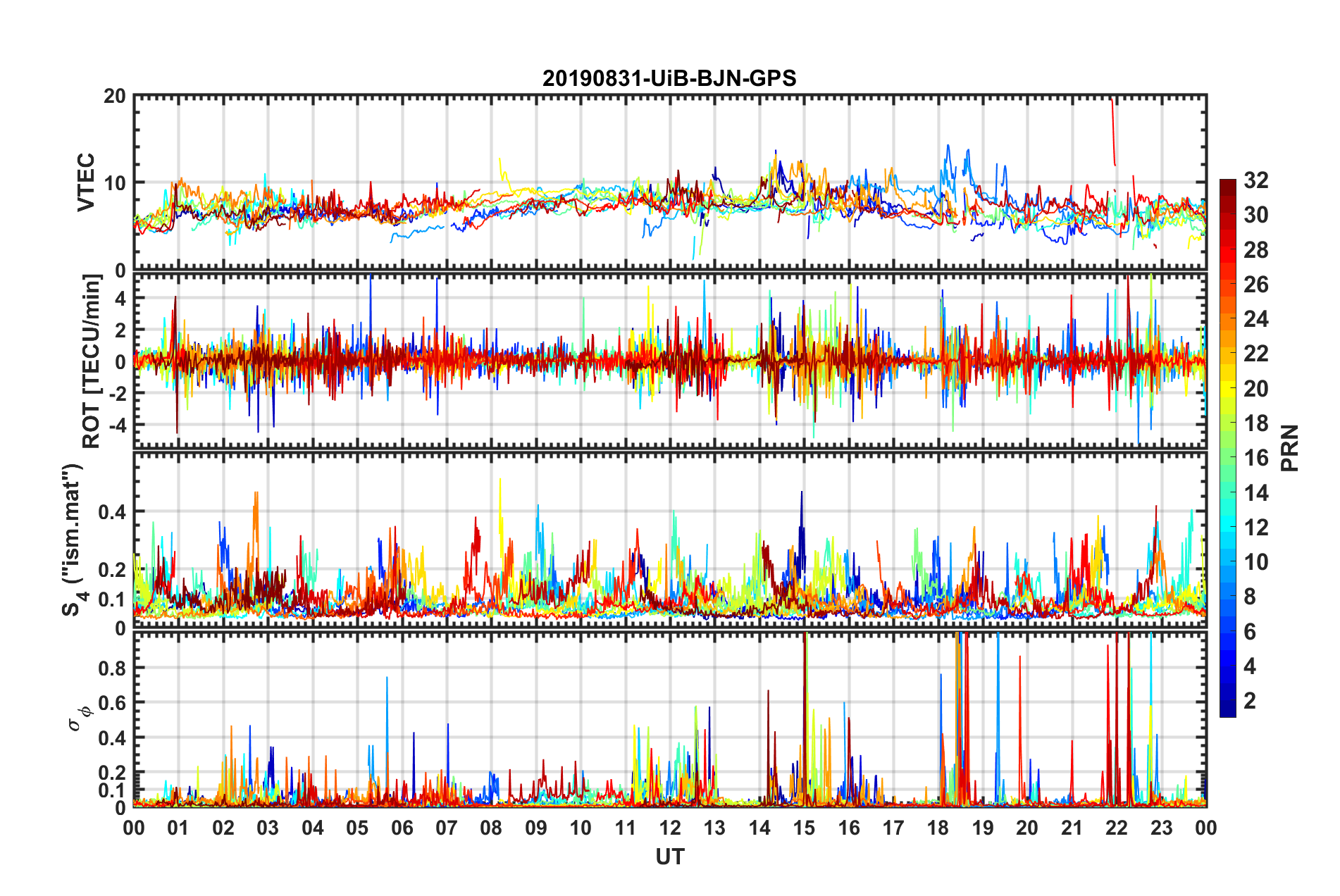Click the x-axis tick label 18
1340x896 pixels.
click(938, 828)
